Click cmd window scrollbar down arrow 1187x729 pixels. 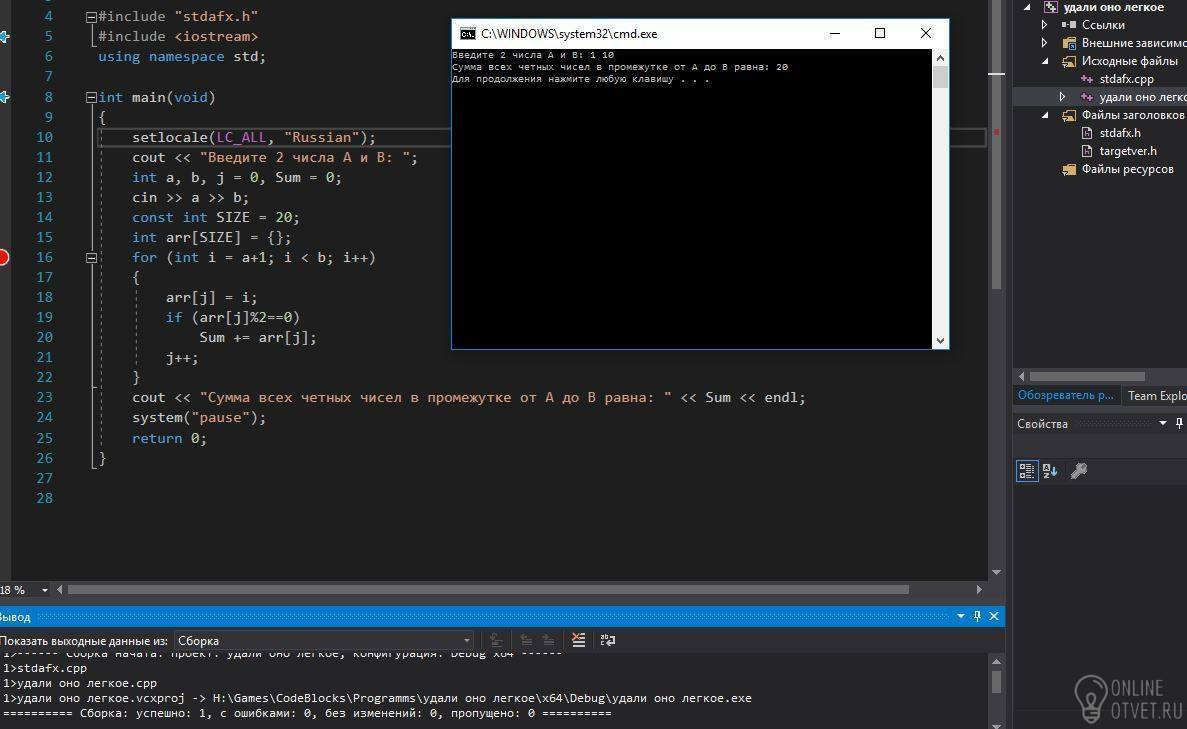940,341
